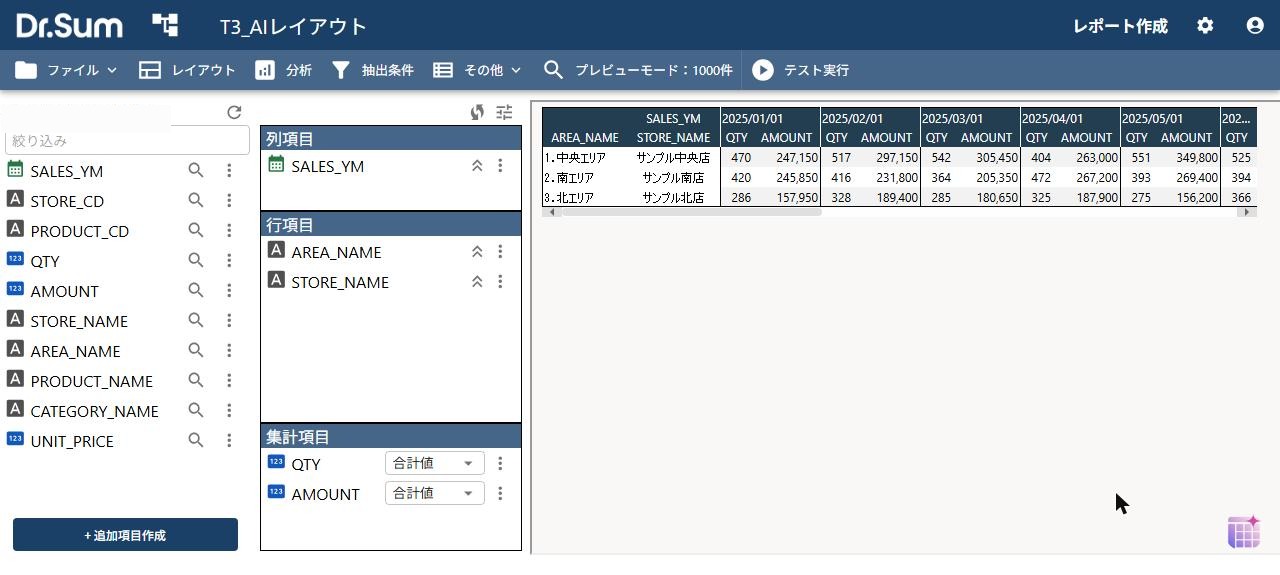Open three-dot menu for AMOUNT aggregate item
The height and width of the screenshot is (575, 1280).
(x=500, y=494)
